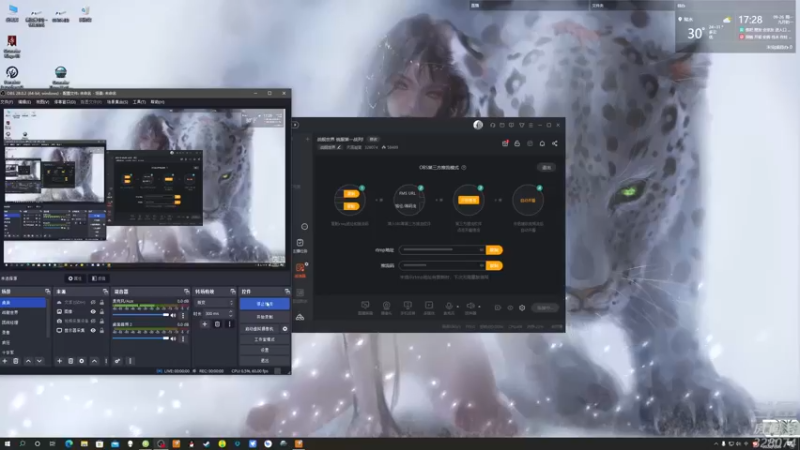Add a new source in Sources dock
800x450 pixels.
(59, 361)
